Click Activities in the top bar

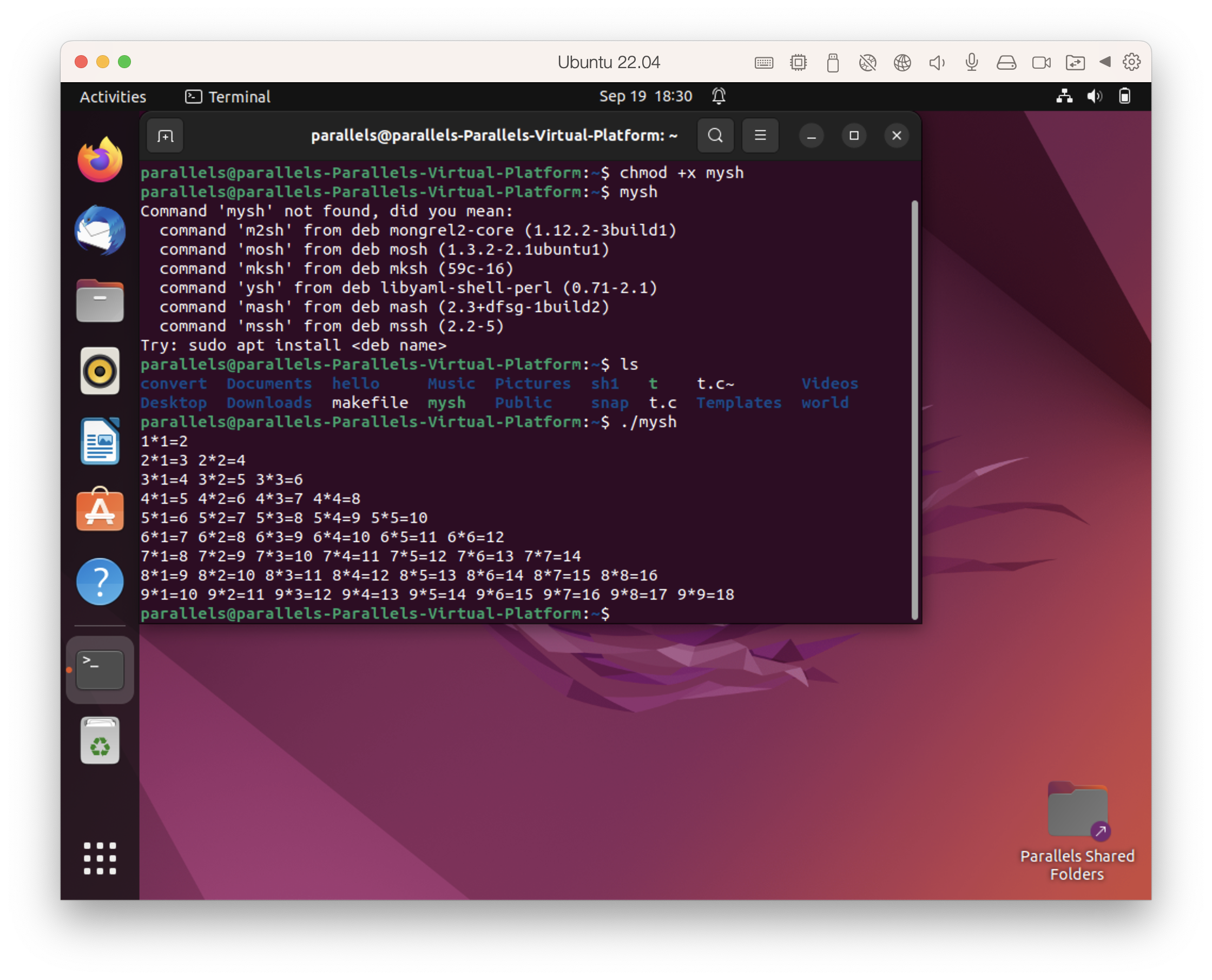[113, 96]
